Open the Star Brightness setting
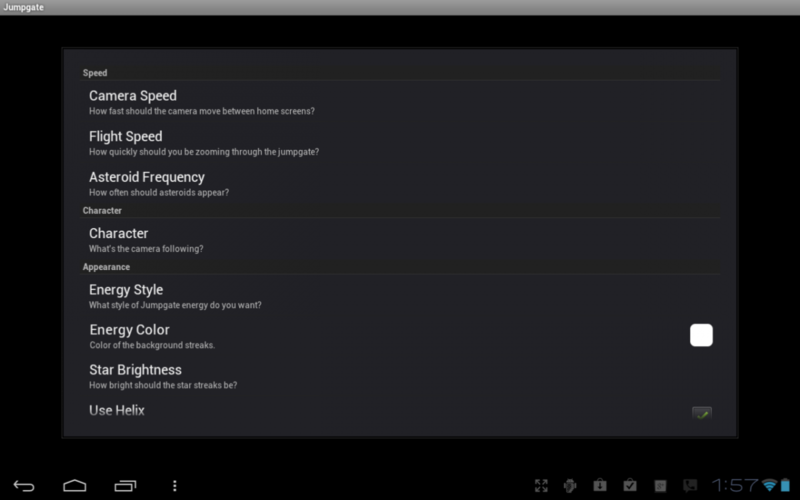The width and height of the screenshot is (800, 500). click(400, 376)
